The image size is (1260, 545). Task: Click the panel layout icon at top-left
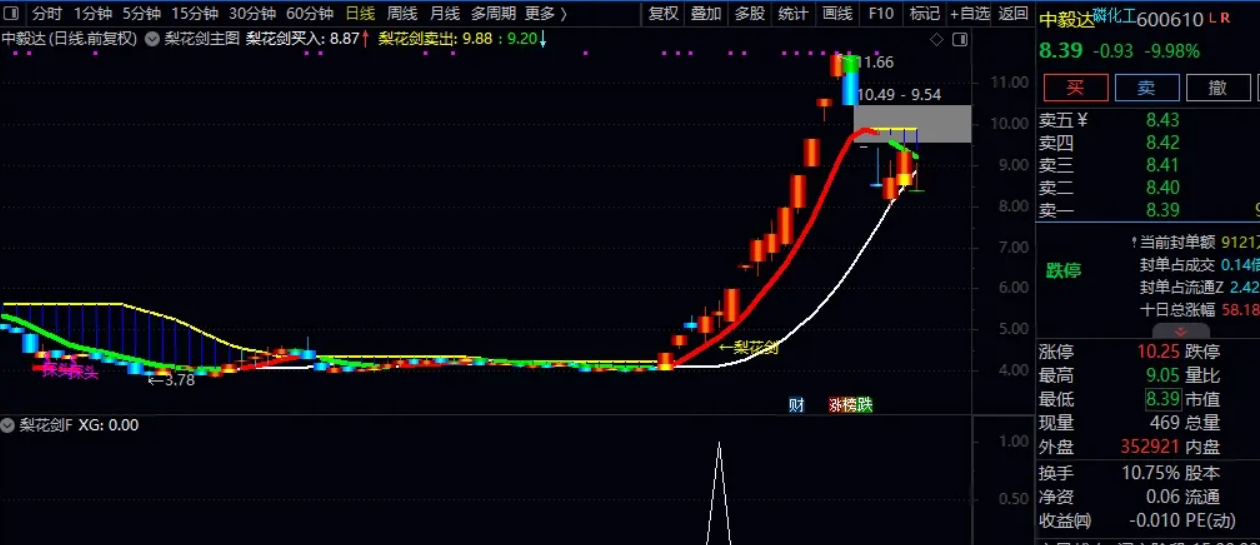point(12,14)
